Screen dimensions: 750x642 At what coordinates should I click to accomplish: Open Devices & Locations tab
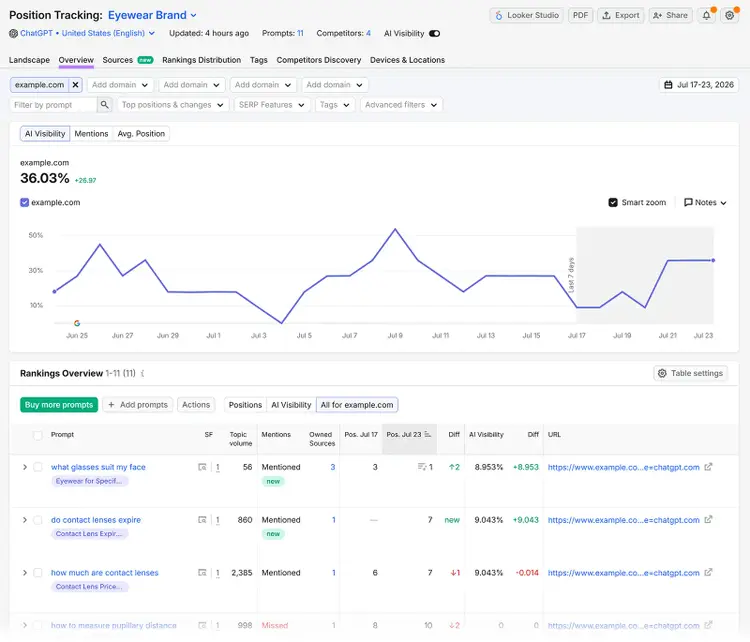407,60
